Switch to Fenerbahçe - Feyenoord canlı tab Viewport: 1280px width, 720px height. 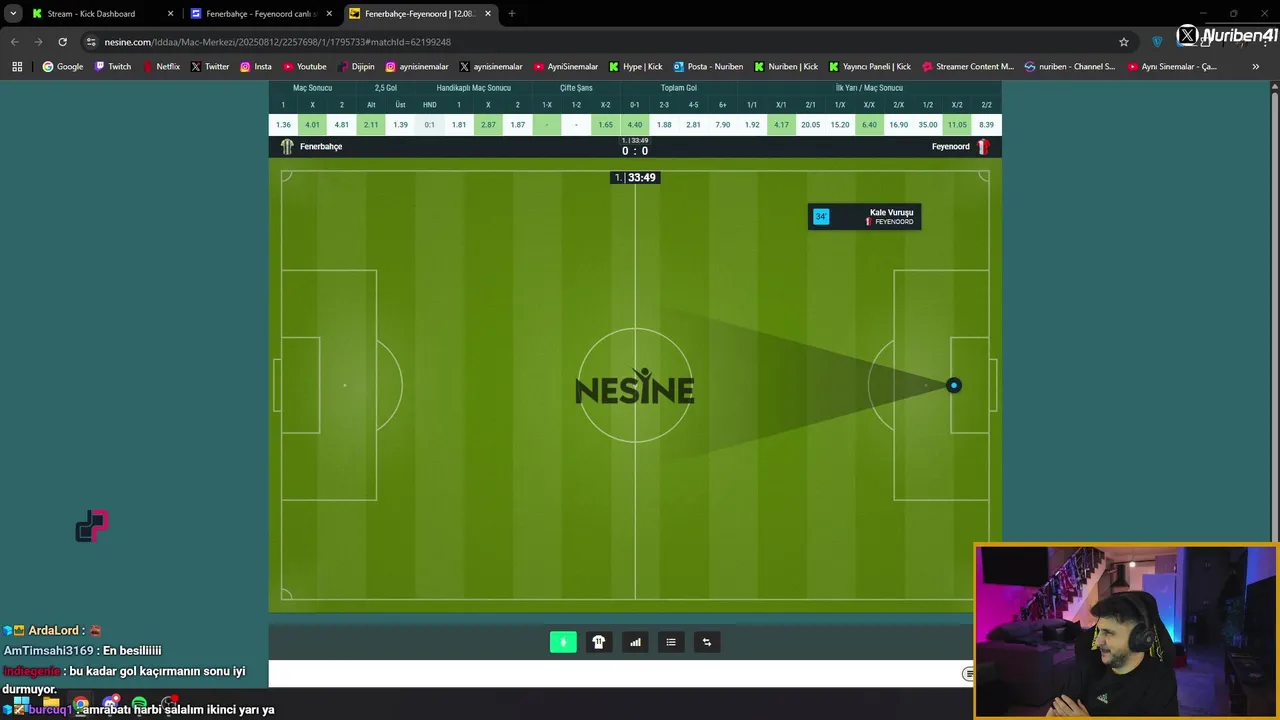260,14
